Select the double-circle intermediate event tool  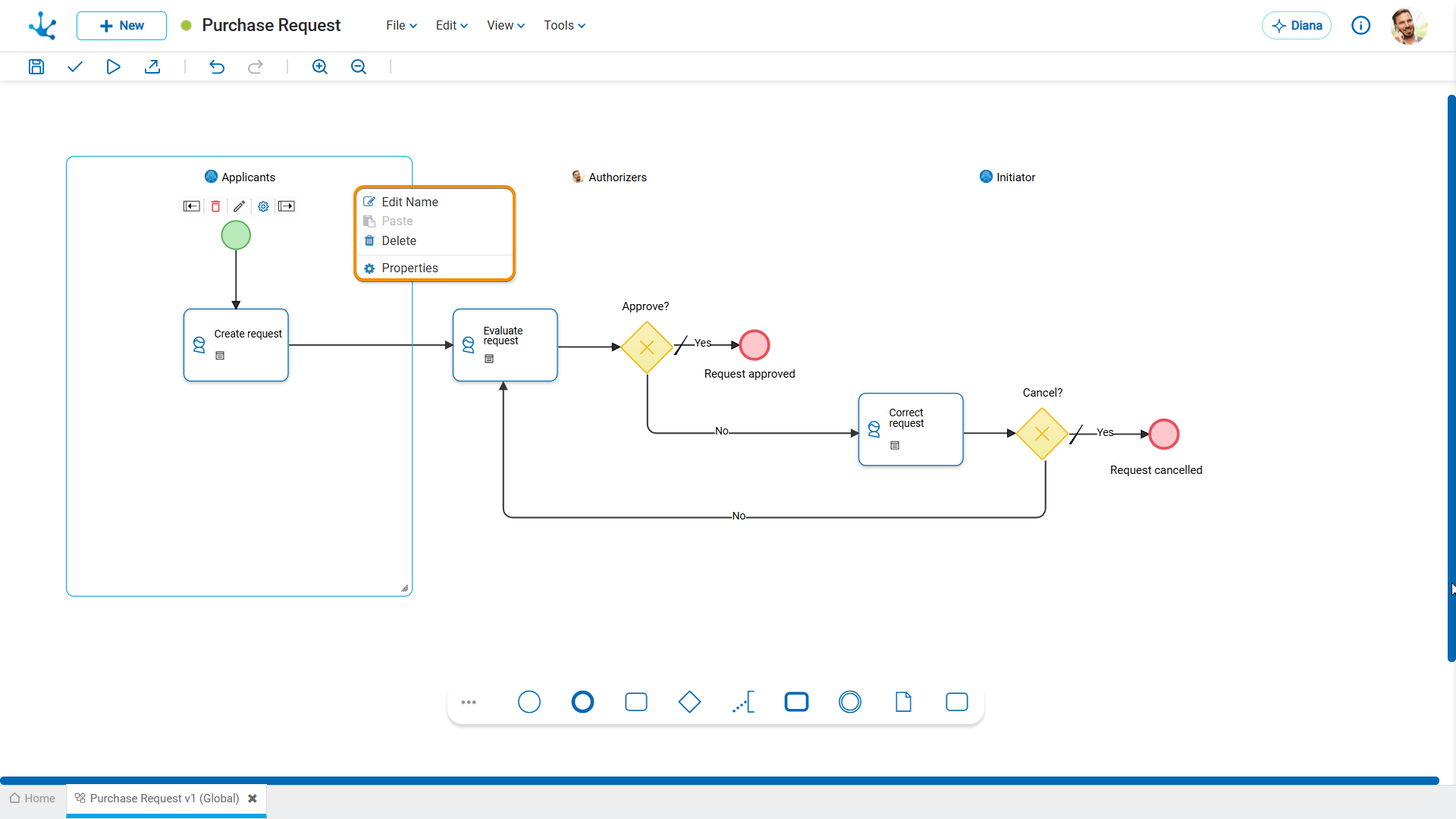[x=850, y=702]
